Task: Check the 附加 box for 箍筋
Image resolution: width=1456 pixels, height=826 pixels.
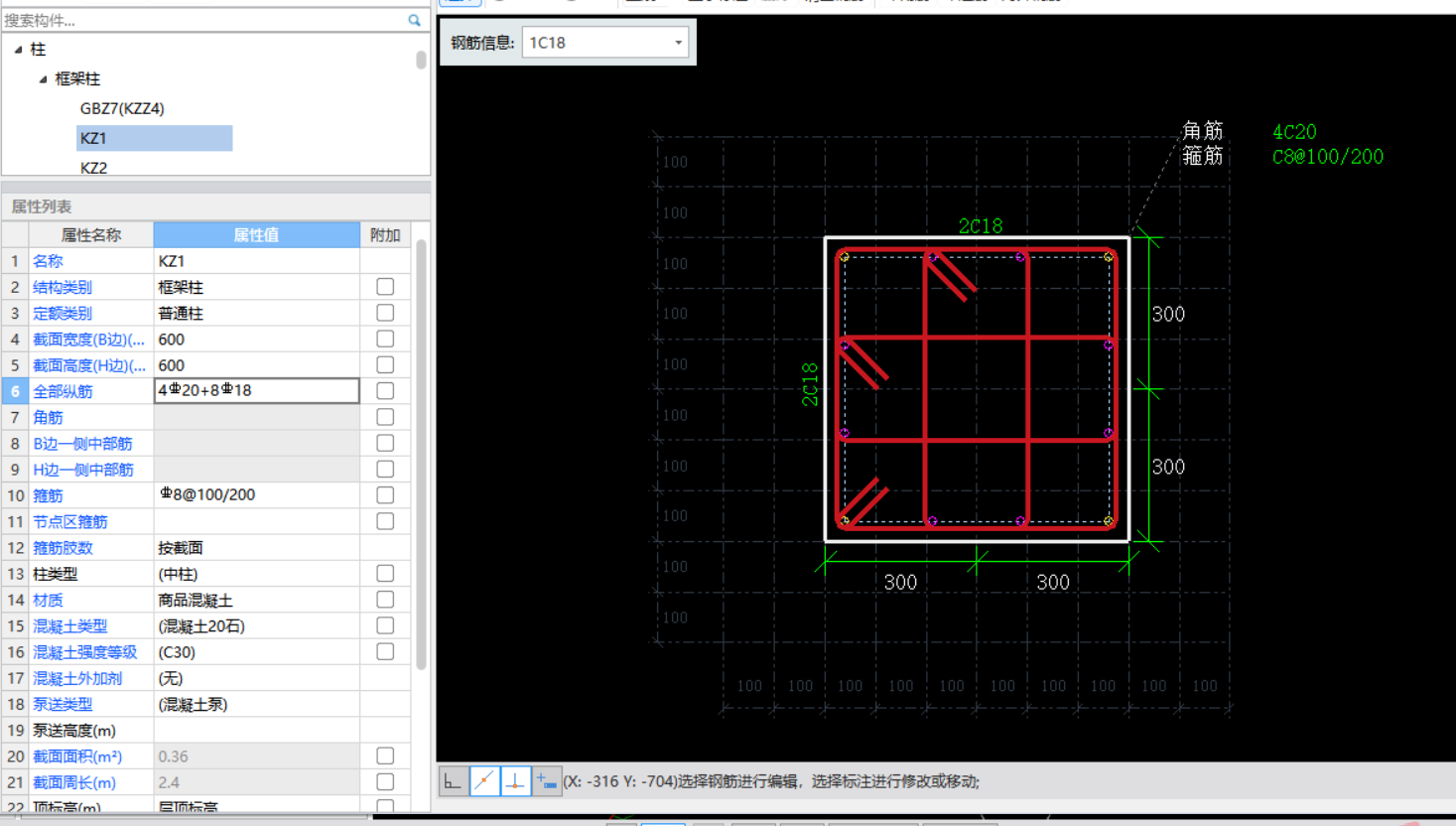Action: coord(385,495)
